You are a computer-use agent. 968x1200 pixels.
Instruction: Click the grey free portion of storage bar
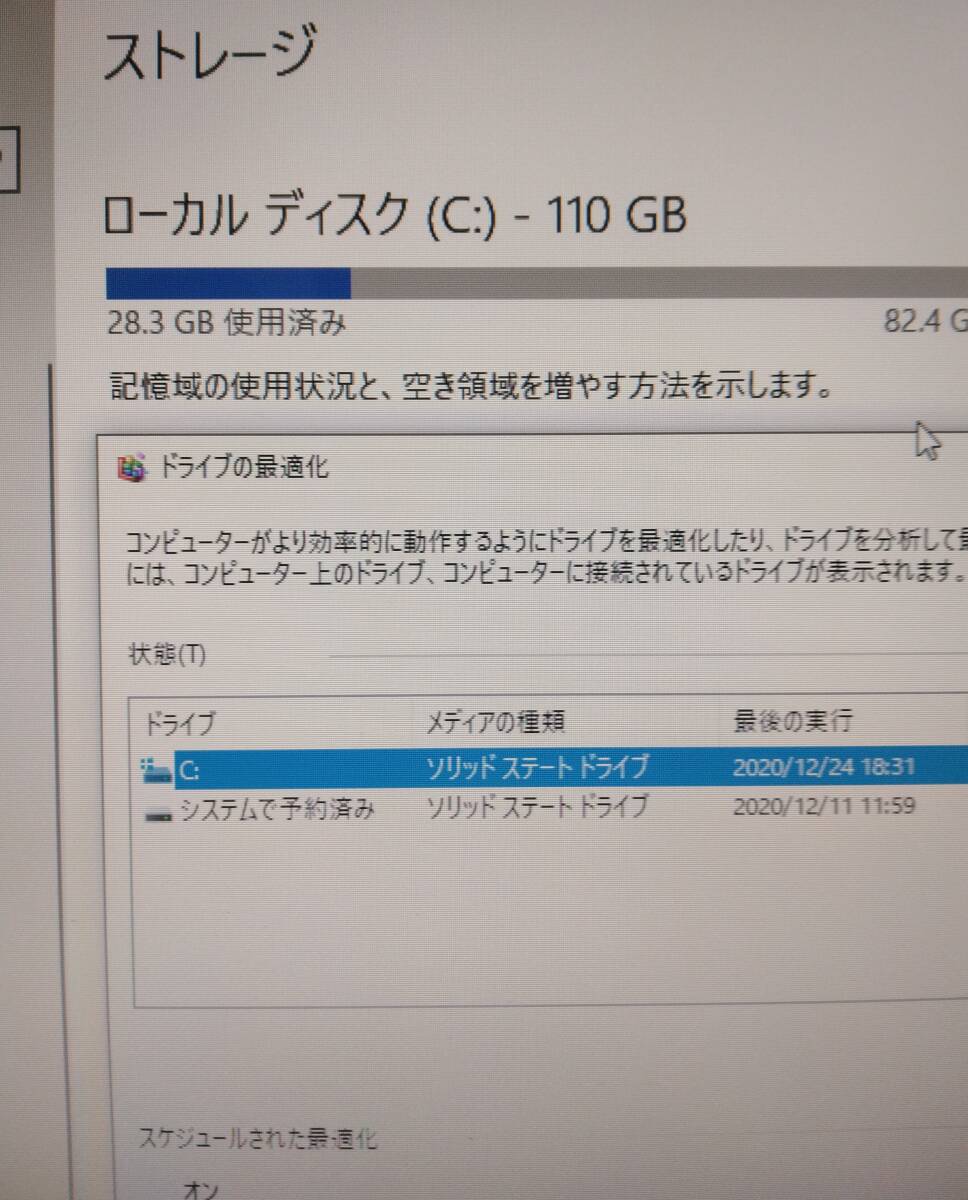(x=659, y=282)
